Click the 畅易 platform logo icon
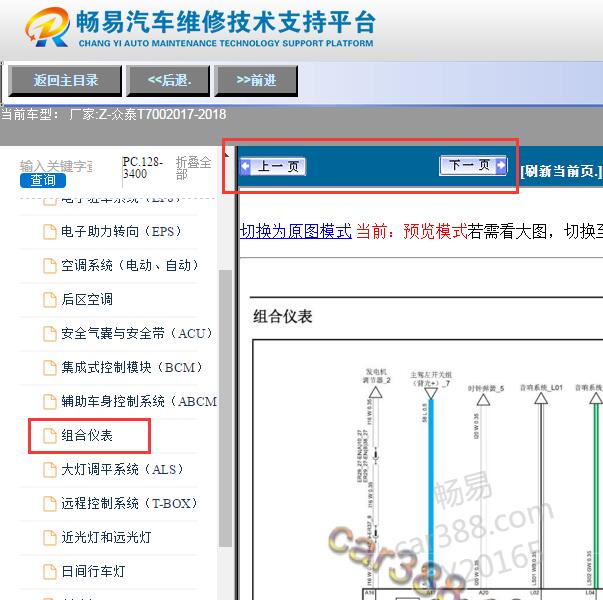603x600 pixels. pyautogui.click(x=47, y=27)
